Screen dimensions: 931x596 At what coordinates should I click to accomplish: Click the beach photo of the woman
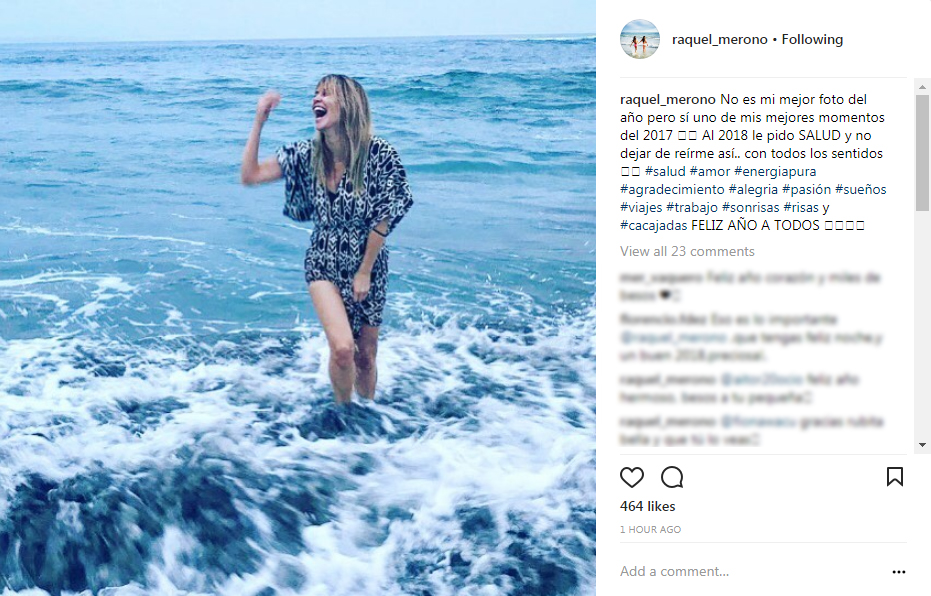click(298, 298)
